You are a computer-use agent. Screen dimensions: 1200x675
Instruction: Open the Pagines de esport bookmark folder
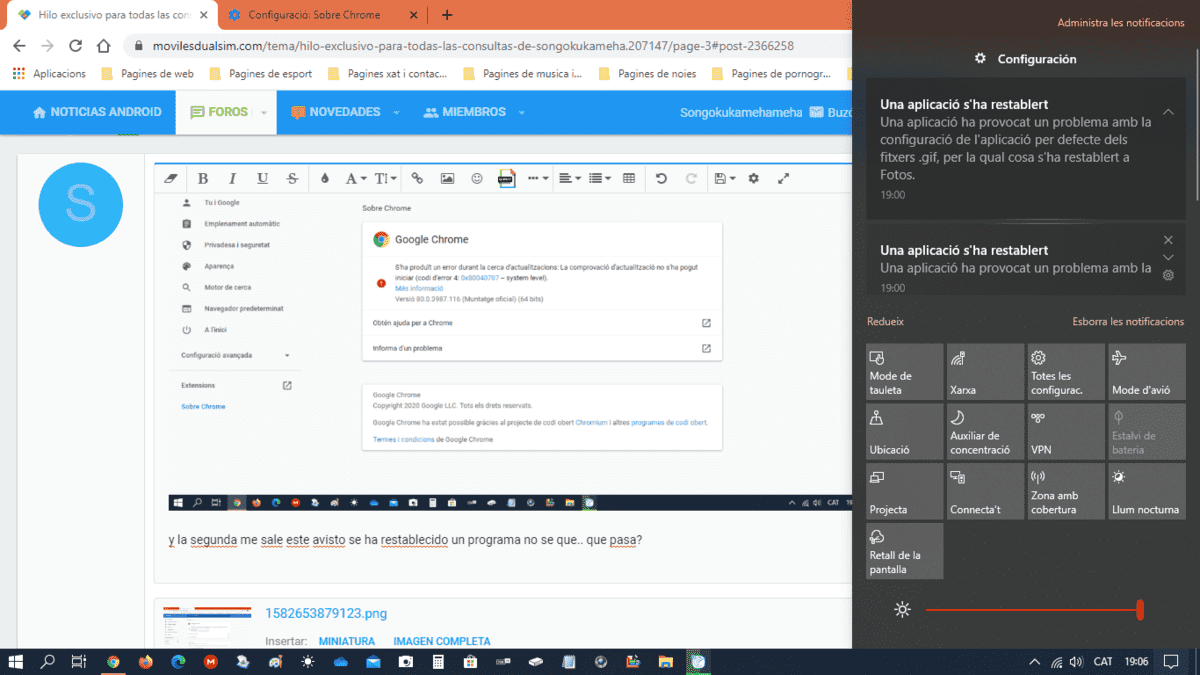coord(260,73)
